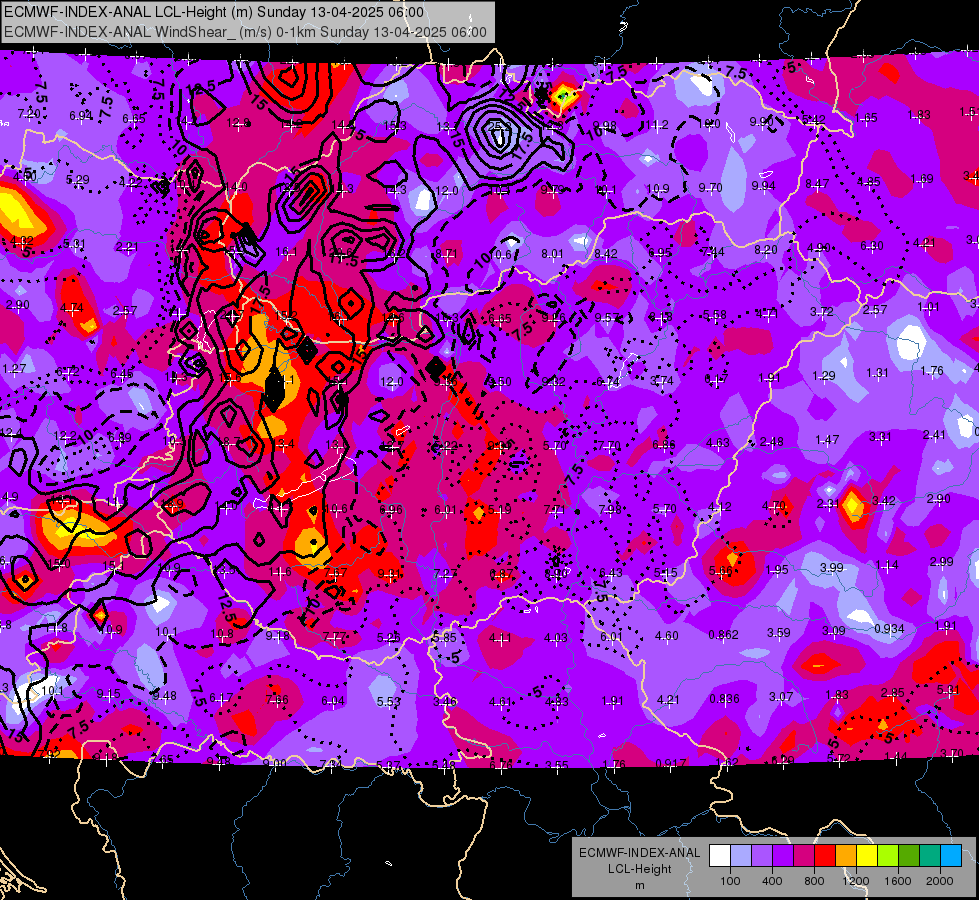Click grid value 6.30

point(872,246)
